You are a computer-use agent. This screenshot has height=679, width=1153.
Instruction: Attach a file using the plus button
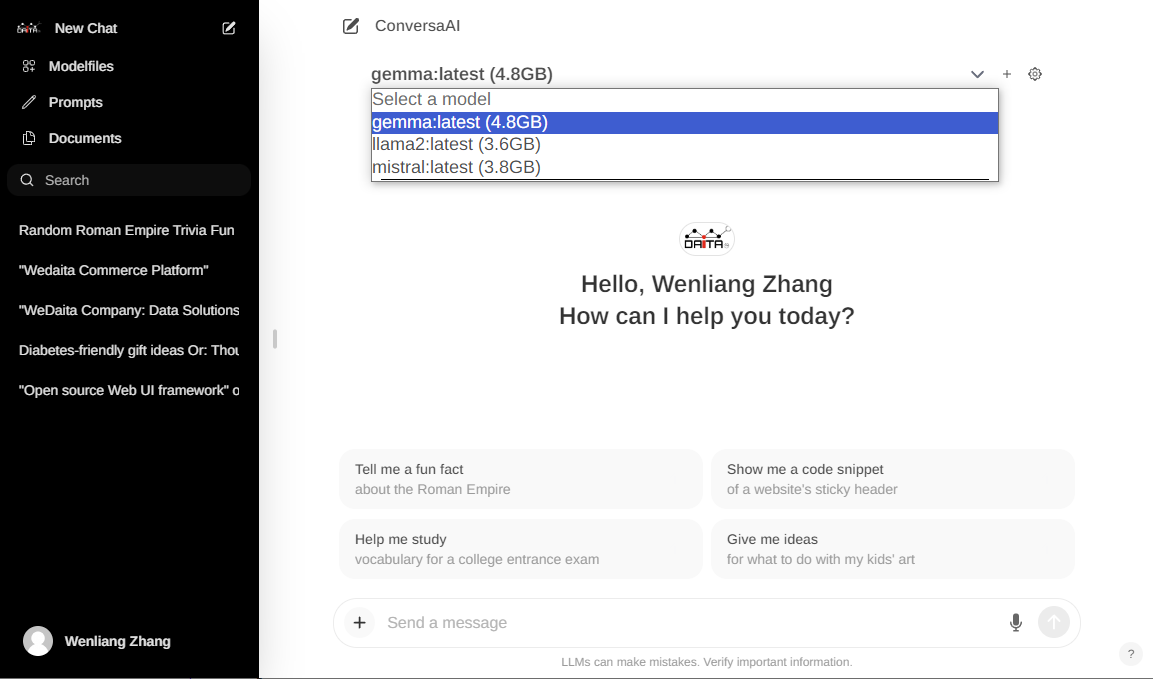[359, 622]
